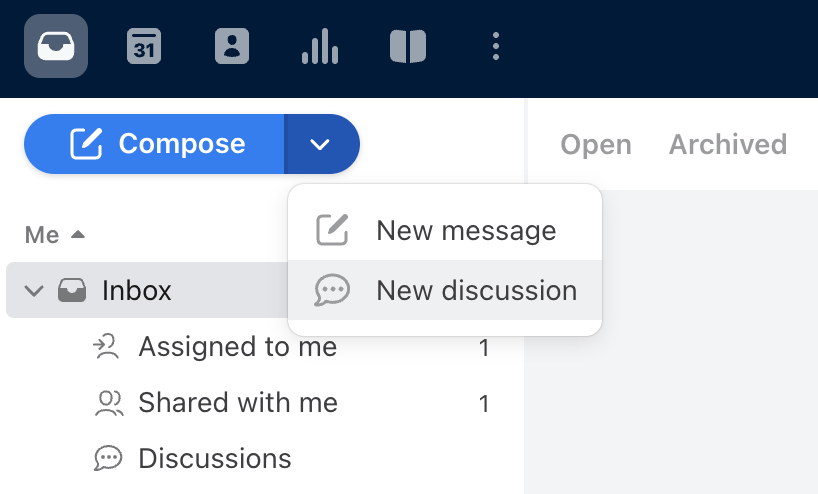Open the Analytics bar chart icon
Image resolution: width=818 pixels, height=494 pixels.
point(320,46)
